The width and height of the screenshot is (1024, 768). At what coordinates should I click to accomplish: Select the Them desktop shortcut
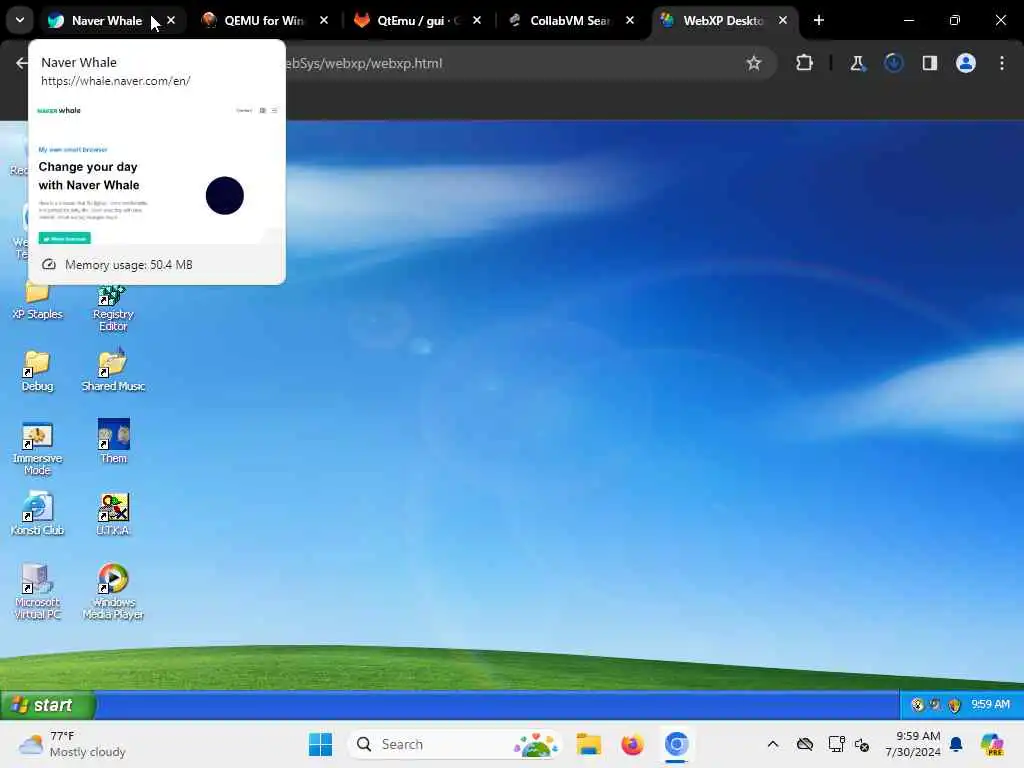pos(113,441)
